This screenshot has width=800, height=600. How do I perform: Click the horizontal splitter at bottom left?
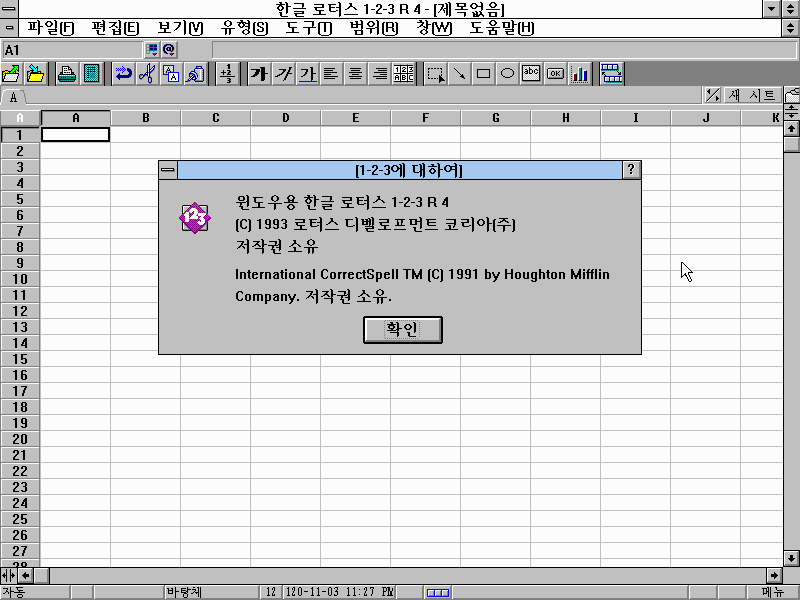[x=9, y=576]
